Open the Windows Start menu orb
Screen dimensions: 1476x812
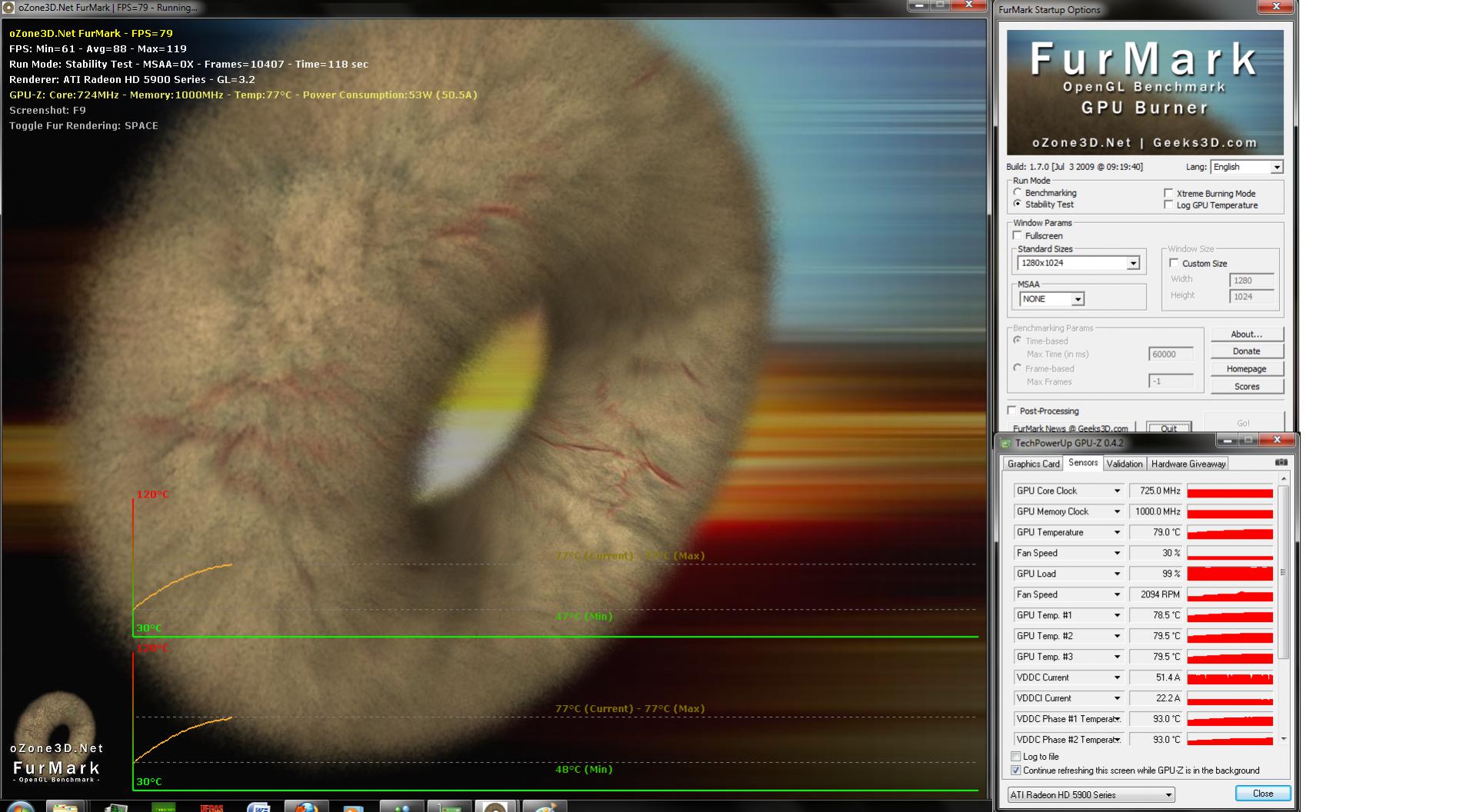pyautogui.click(x=21, y=807)
